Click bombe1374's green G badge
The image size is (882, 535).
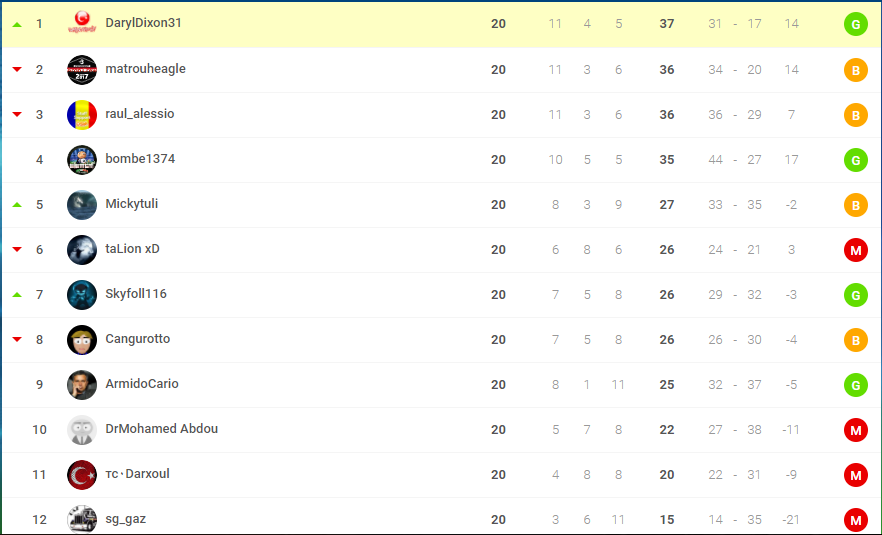pos(856,160)
